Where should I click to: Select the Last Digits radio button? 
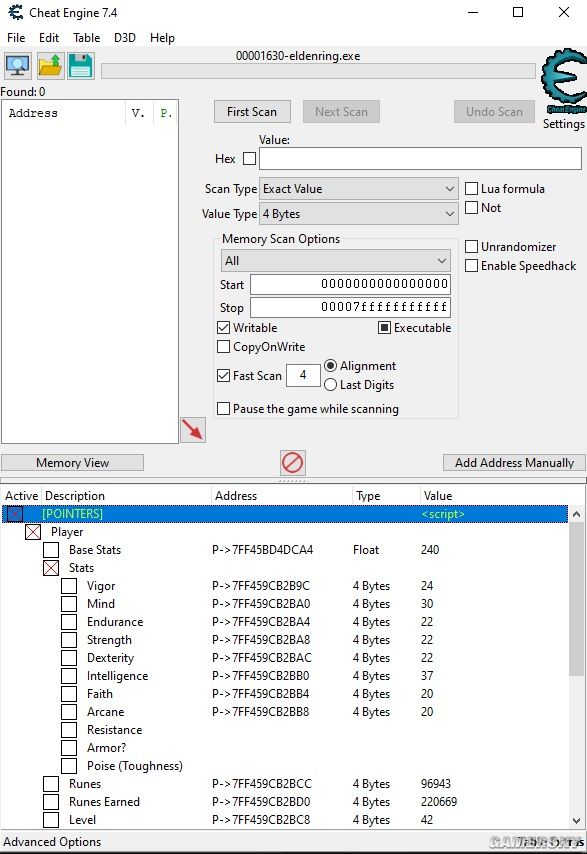tap(331, 385)
